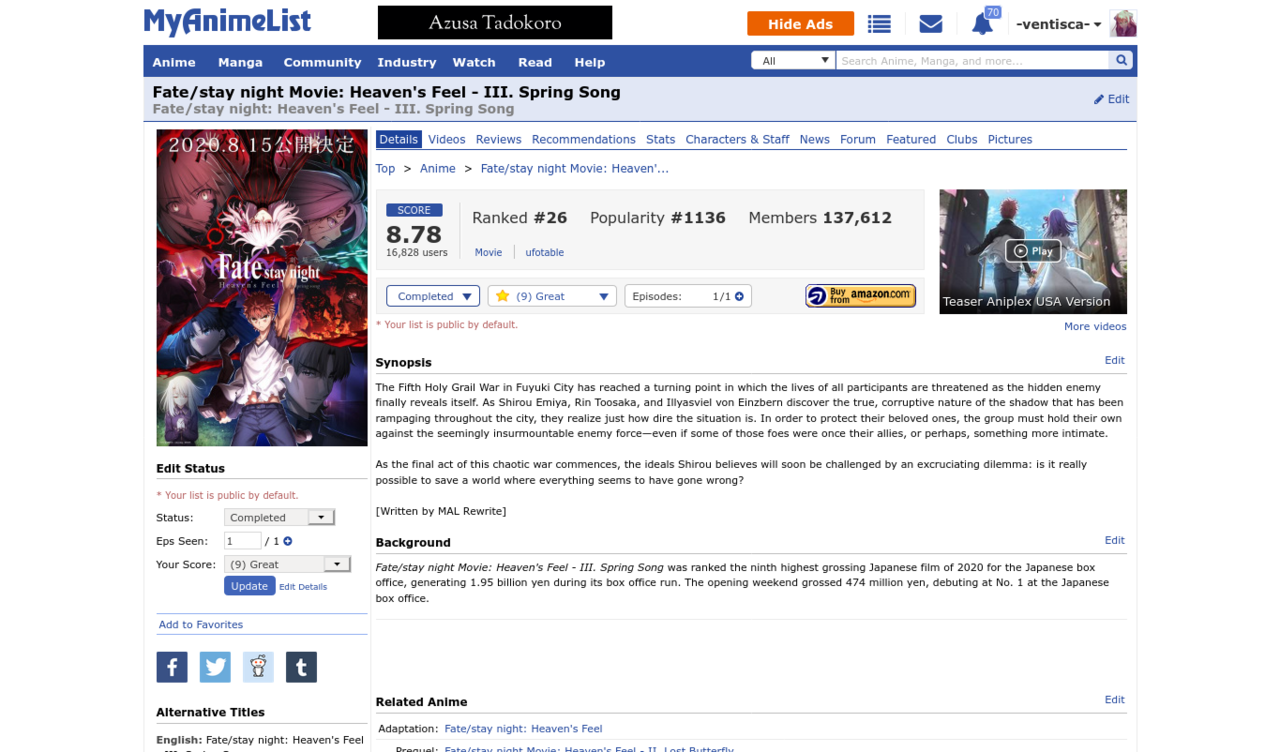Share on Reddit
The width and height of the screenshot is (1280, 752).
point(258,667)
